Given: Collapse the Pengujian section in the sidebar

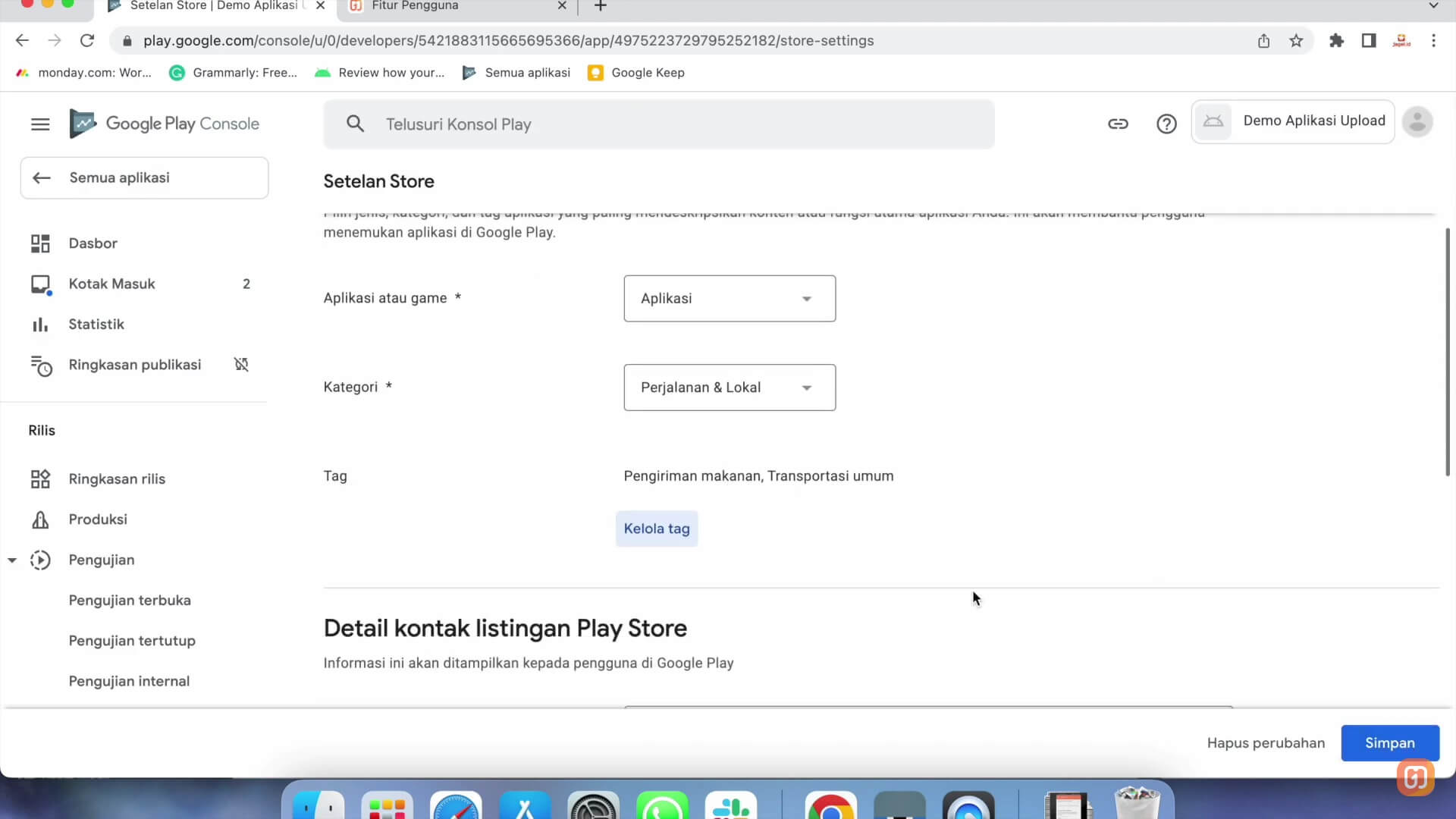Looking at the screenshot, I should [12, 560].
